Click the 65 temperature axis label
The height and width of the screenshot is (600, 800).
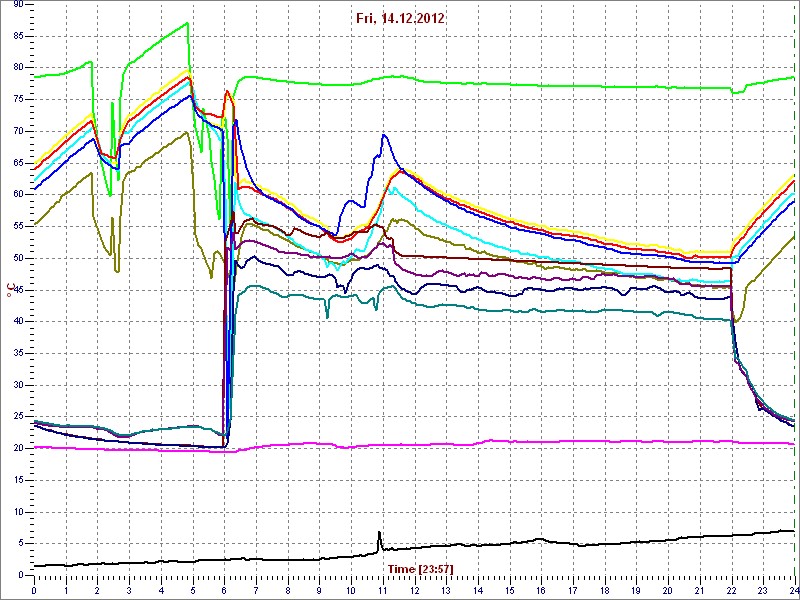[x=18, y=163]
